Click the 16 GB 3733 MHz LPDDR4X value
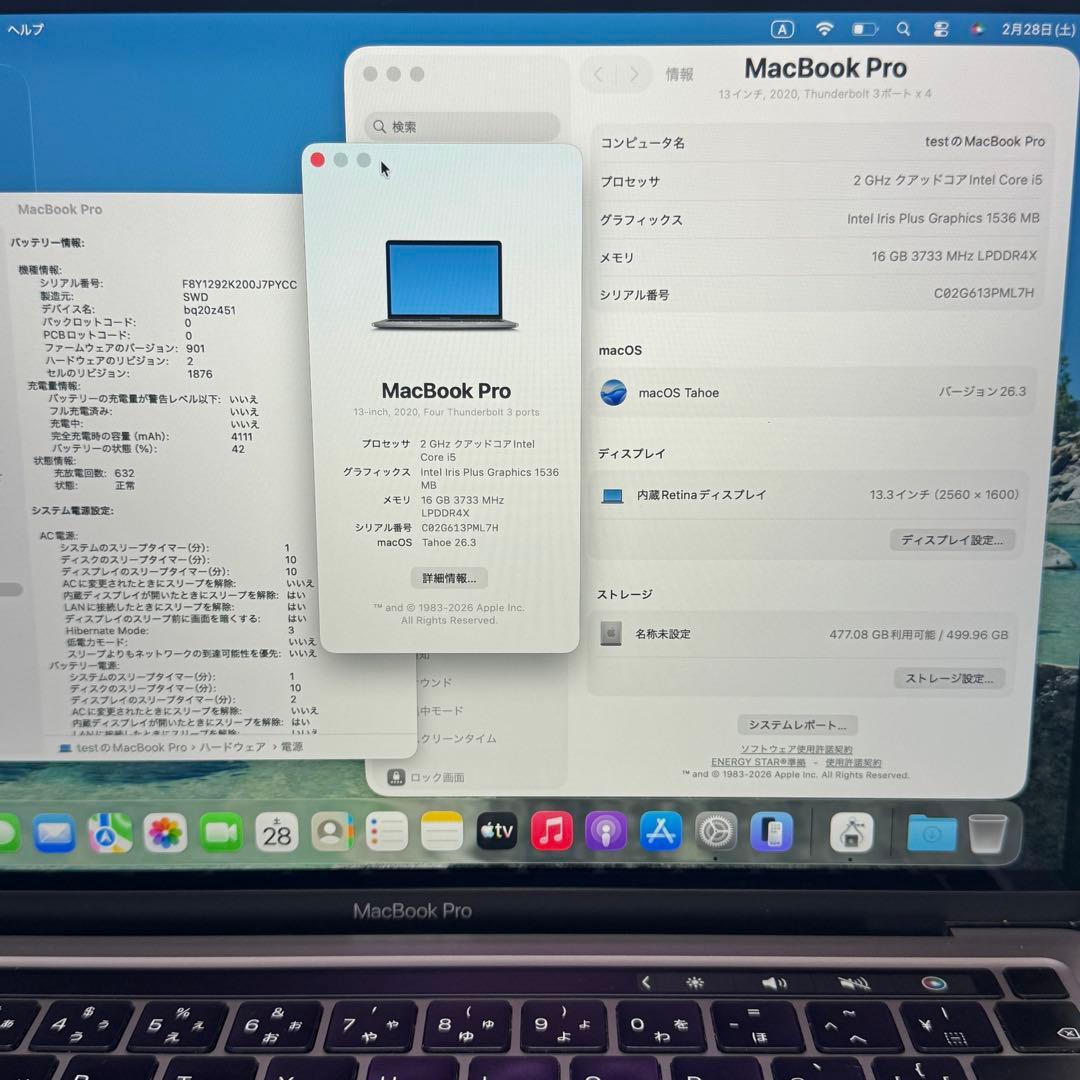Viewport: 1080px width, 1080px height. tap(954, 256)
